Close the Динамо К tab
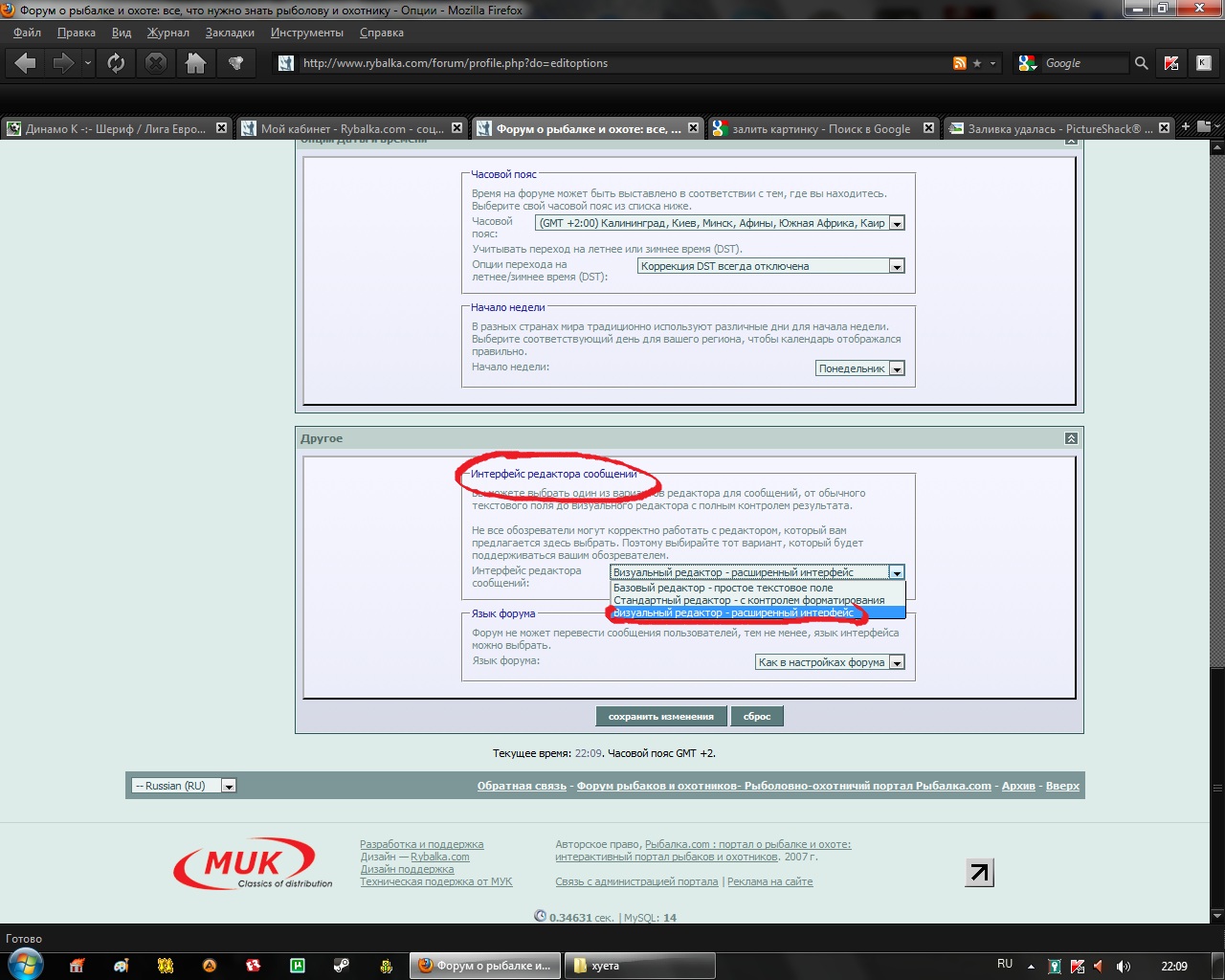The height and width of the screenshot is (980, 1225). [x=222, y=128]
